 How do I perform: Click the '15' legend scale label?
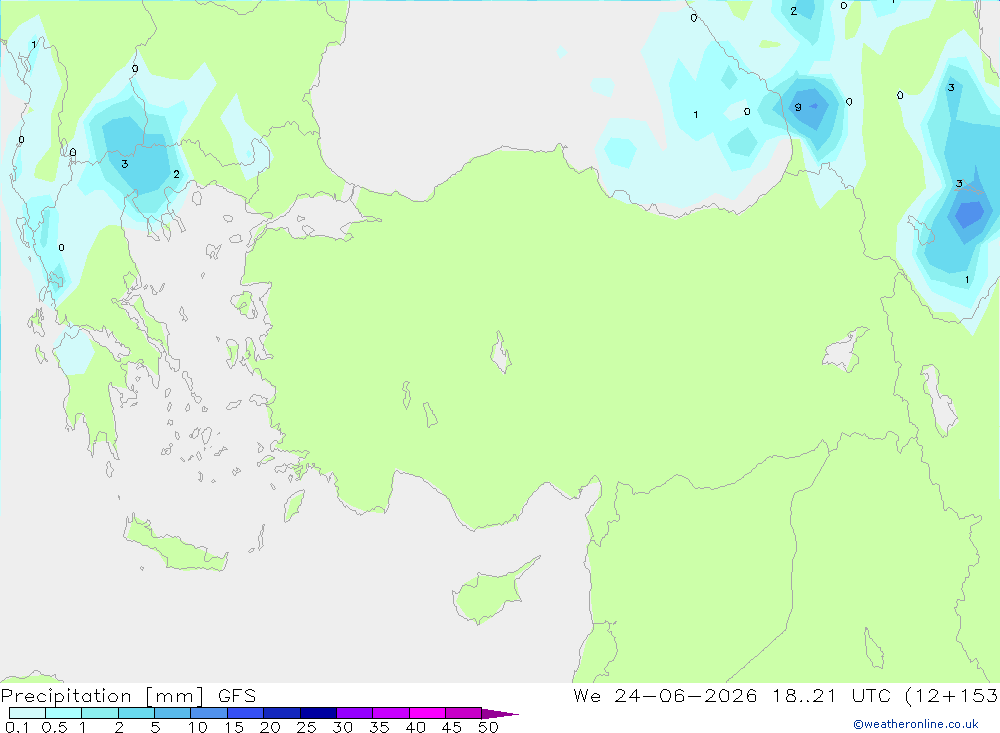(234, 727)
